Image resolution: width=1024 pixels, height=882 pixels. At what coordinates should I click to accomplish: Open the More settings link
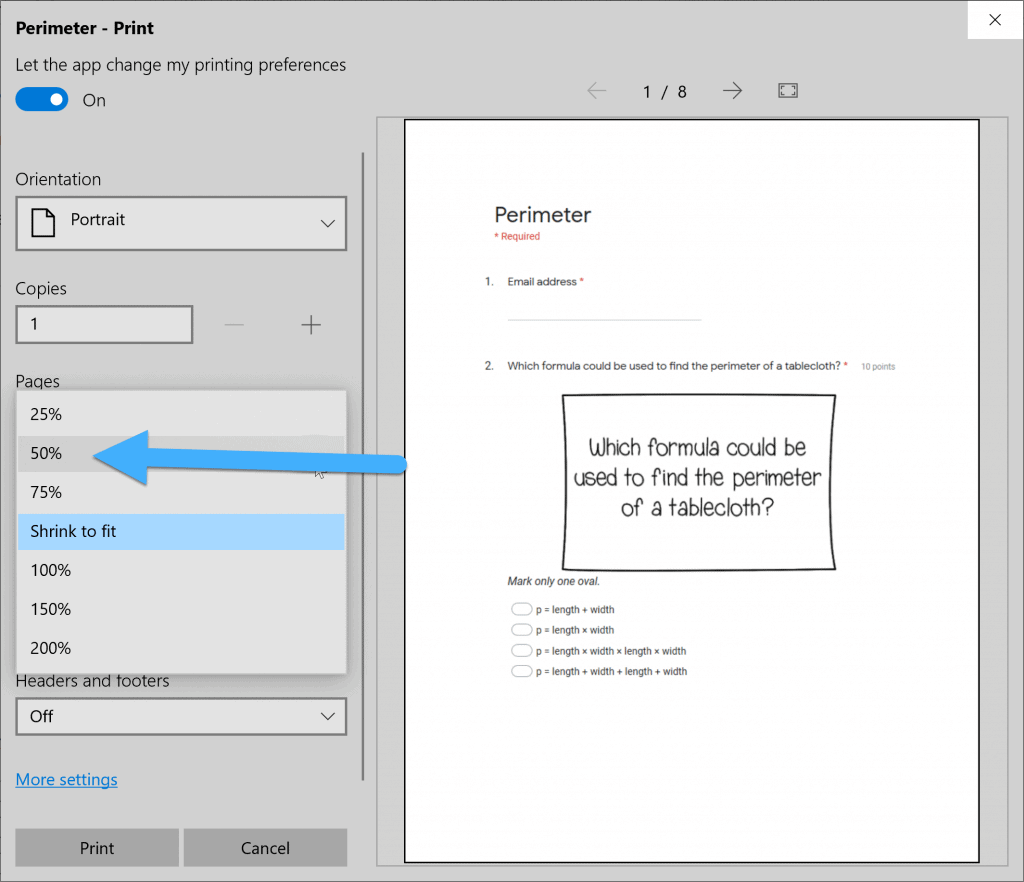[x=67, y=780]
